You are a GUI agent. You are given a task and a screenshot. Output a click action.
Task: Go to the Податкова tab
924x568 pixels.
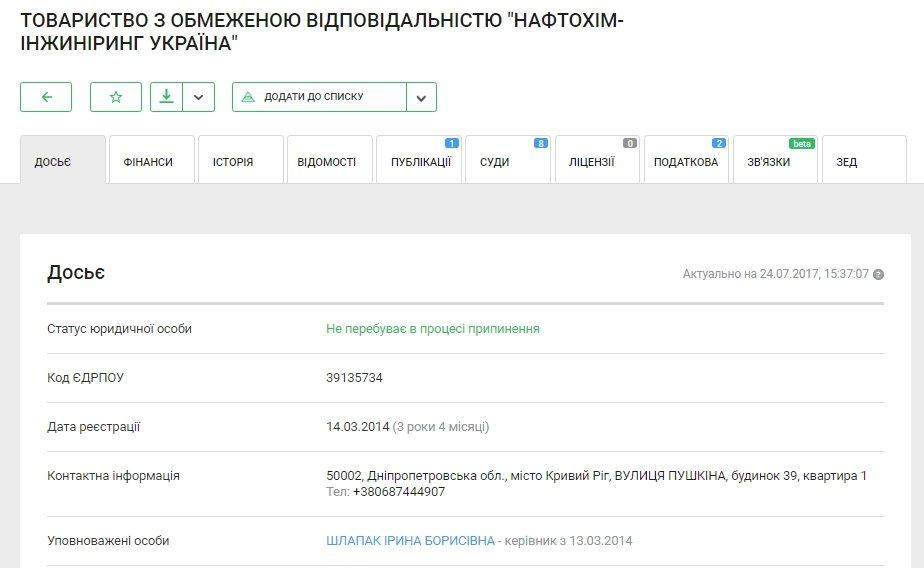[x=687, y=160]
